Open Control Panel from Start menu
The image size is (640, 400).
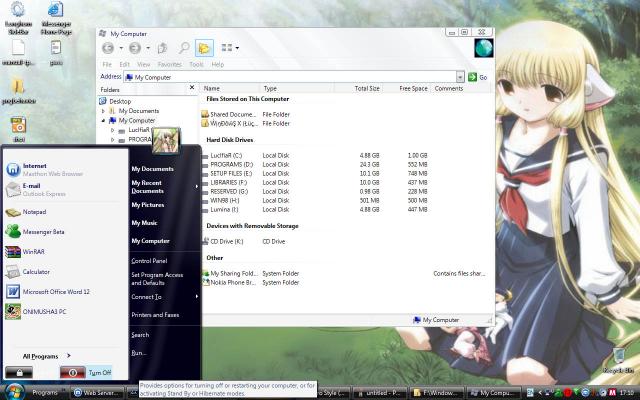tap(149, 261)
